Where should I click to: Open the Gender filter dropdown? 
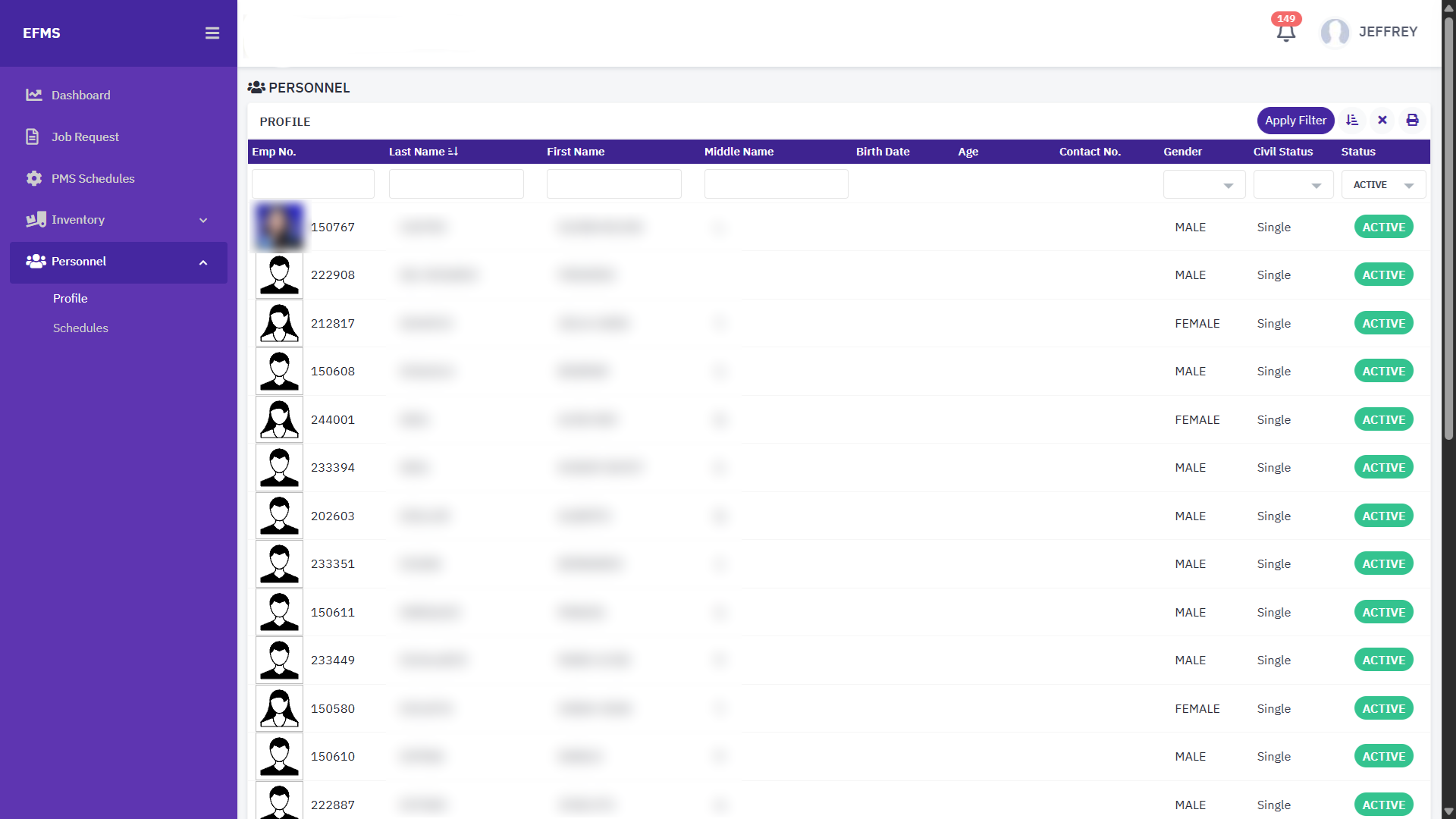(x=1204, y=185)
